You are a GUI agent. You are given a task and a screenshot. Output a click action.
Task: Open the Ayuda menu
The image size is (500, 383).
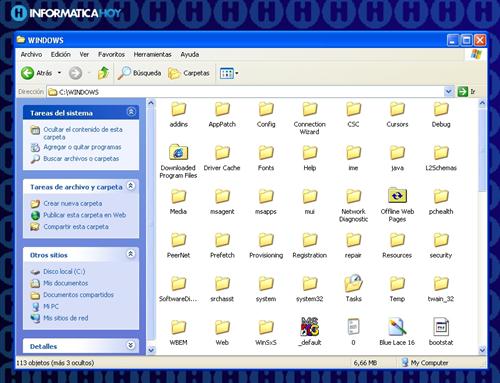(x=190, y=54)
